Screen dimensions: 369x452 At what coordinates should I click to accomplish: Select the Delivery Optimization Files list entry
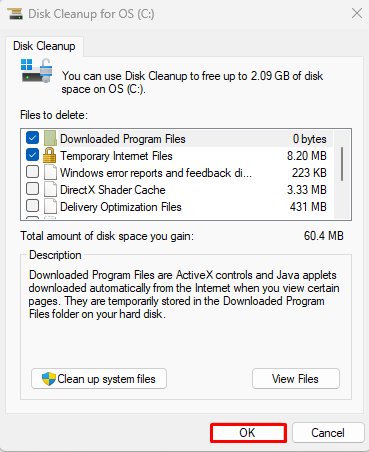[177, 207]
